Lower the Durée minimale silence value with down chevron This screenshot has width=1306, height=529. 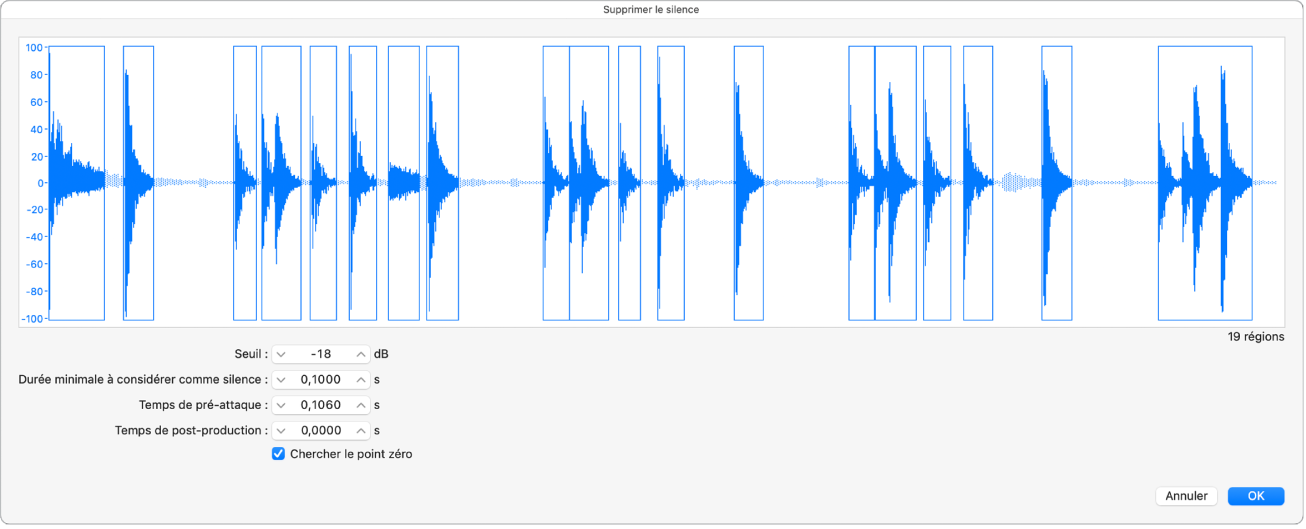coord(281,380)
